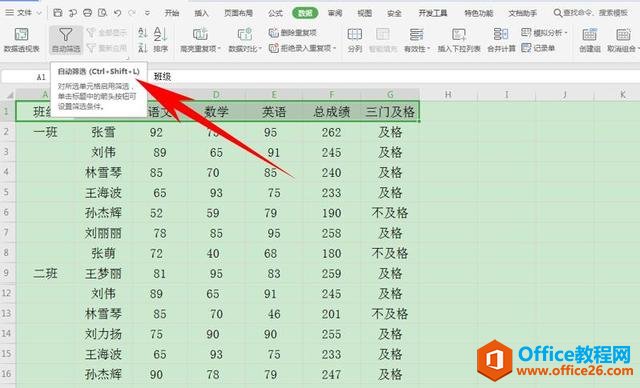
Task: Expand the arrow beside 文件 menu
Action: (x=39, y=13)
